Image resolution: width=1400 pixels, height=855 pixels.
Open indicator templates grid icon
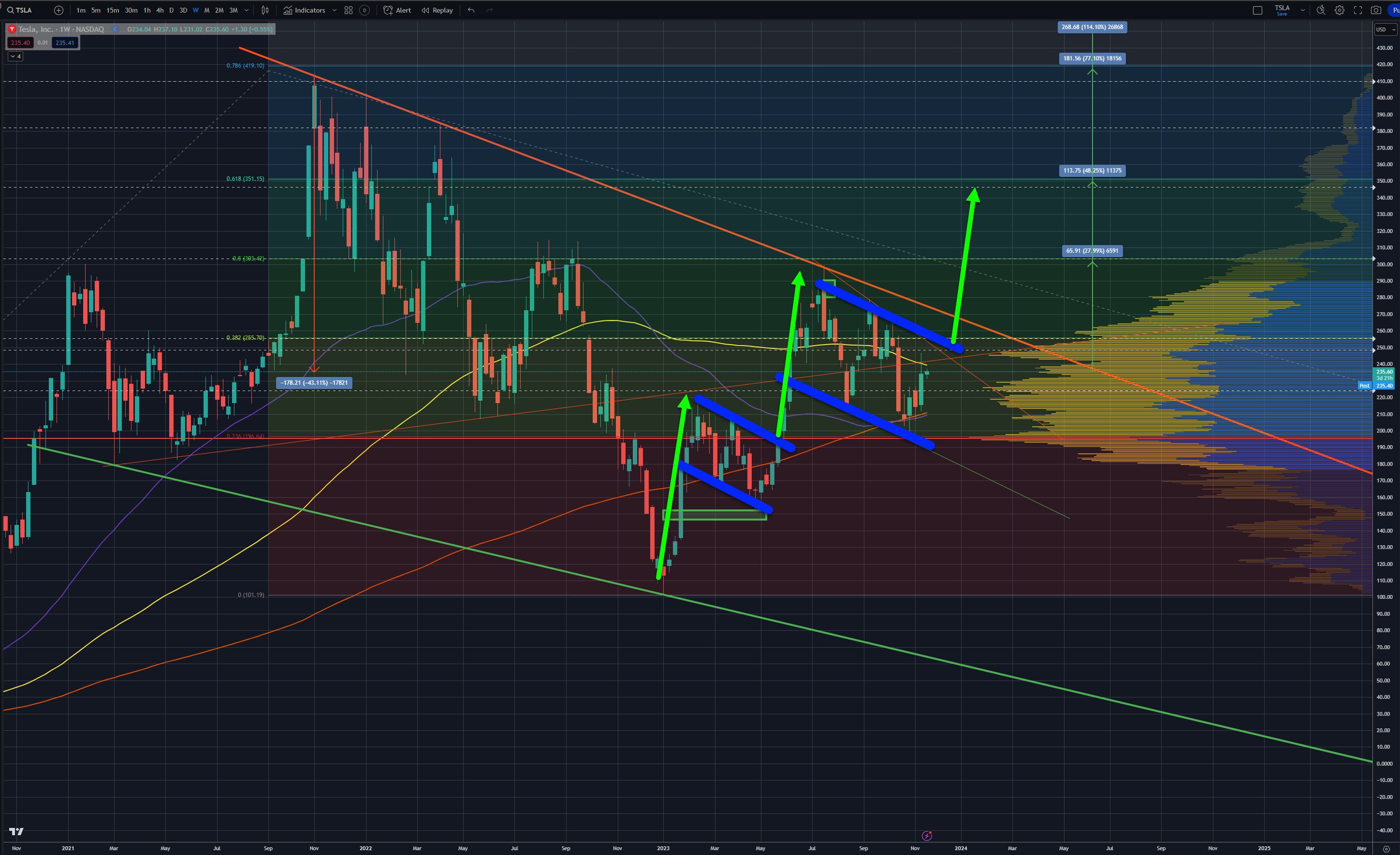click(x=348, y=10)
